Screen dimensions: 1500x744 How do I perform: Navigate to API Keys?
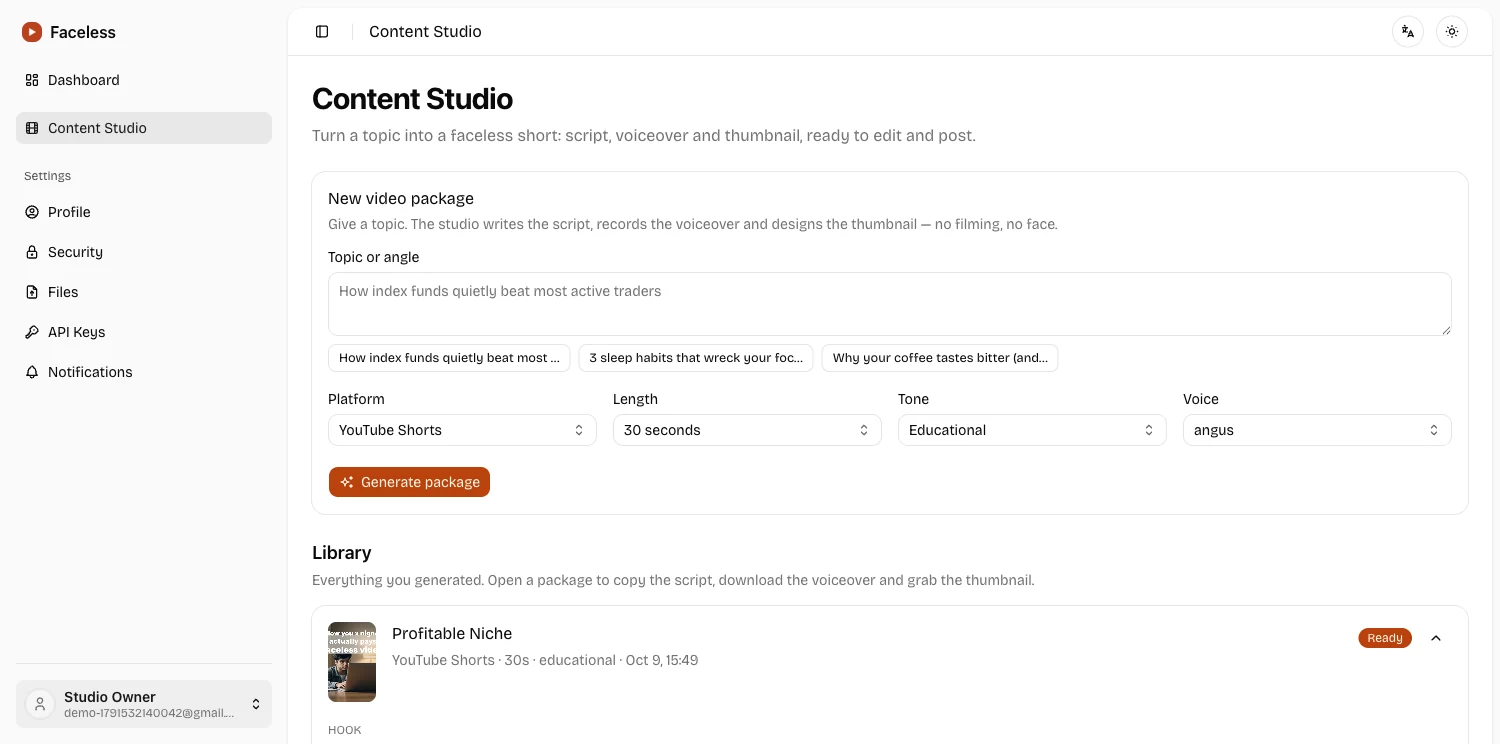click(x=144, y=332)
